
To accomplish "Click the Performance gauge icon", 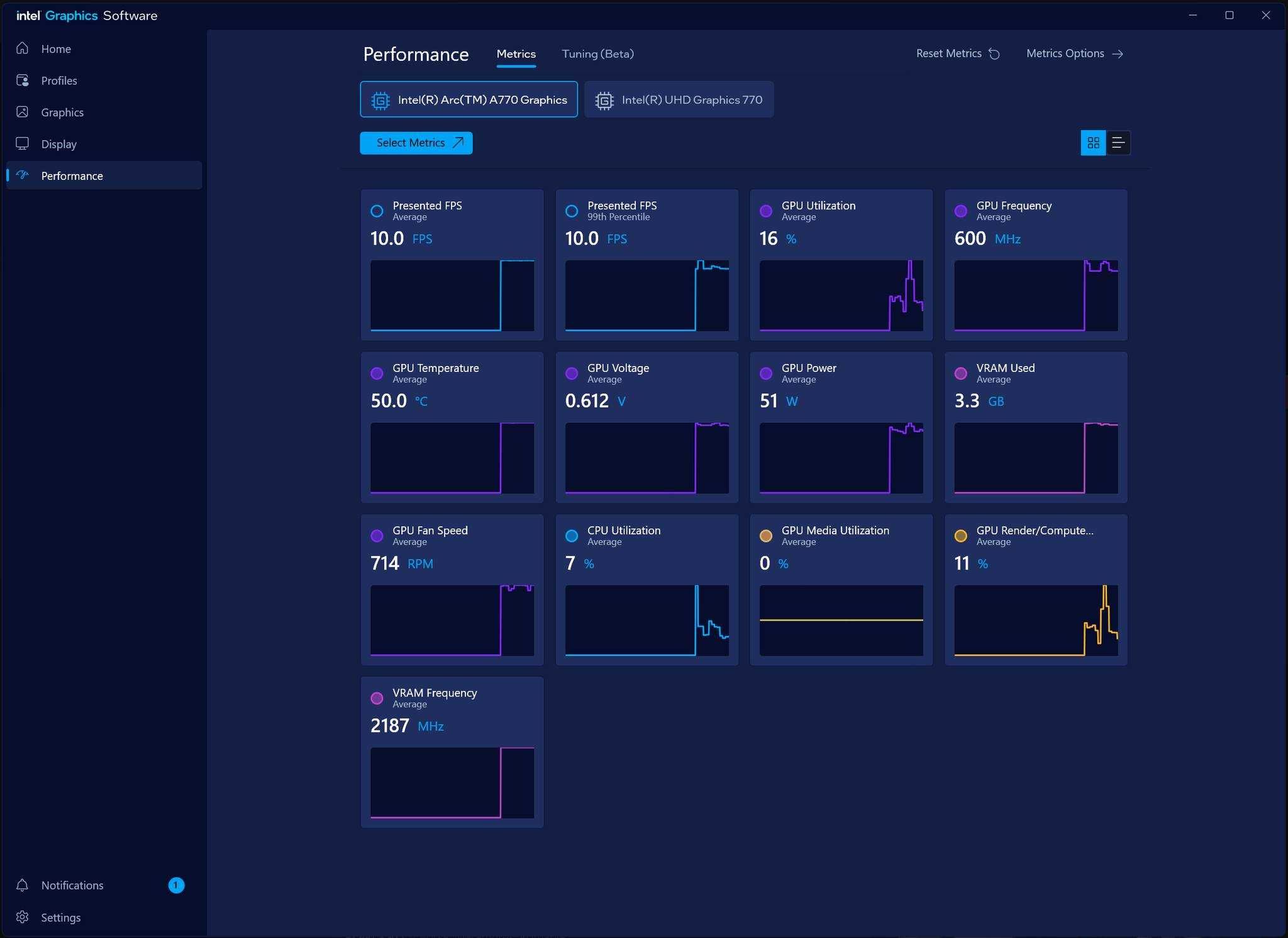I will [x=23, y=175].
